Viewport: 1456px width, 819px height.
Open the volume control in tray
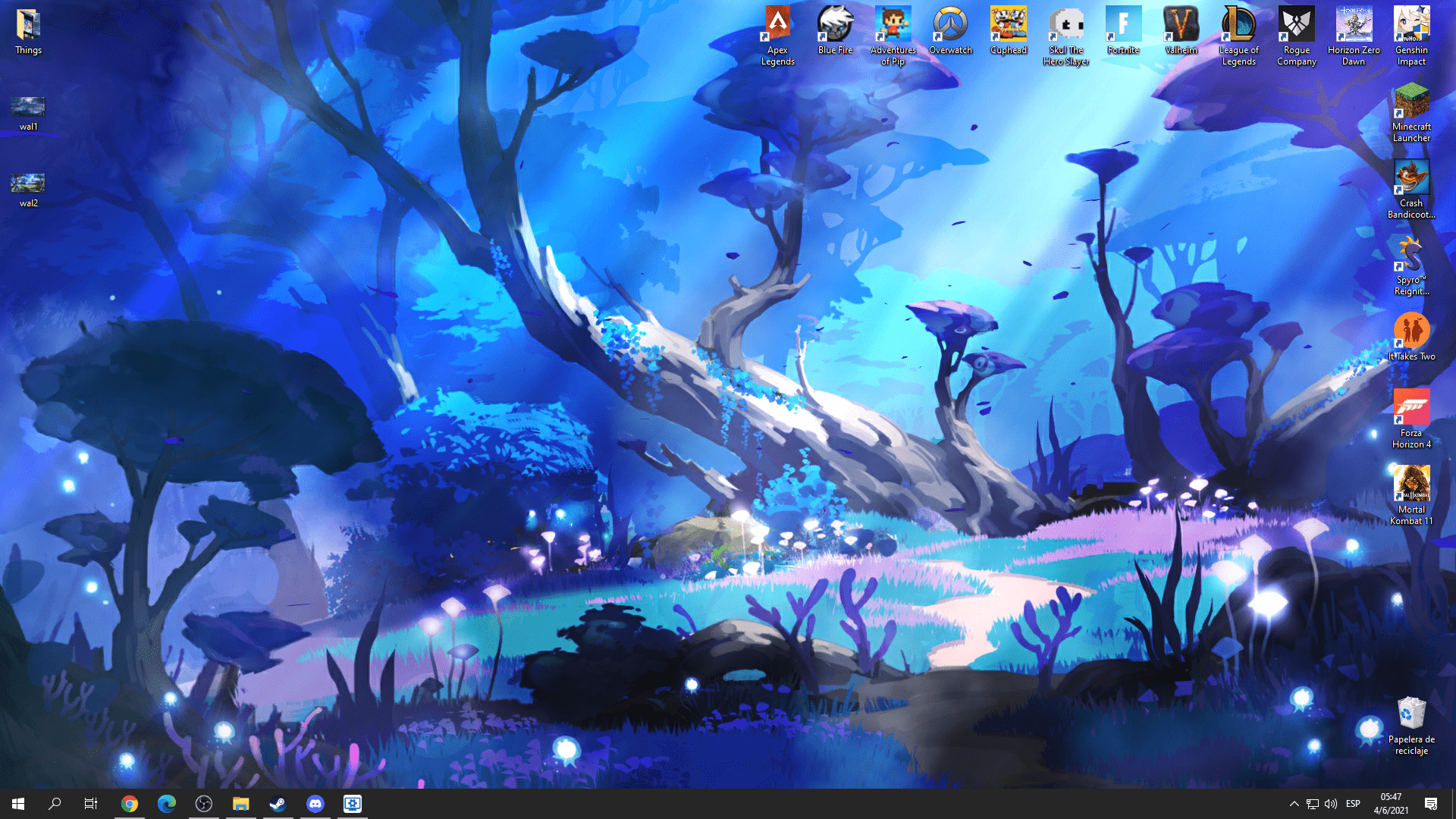coord(1331,804)
